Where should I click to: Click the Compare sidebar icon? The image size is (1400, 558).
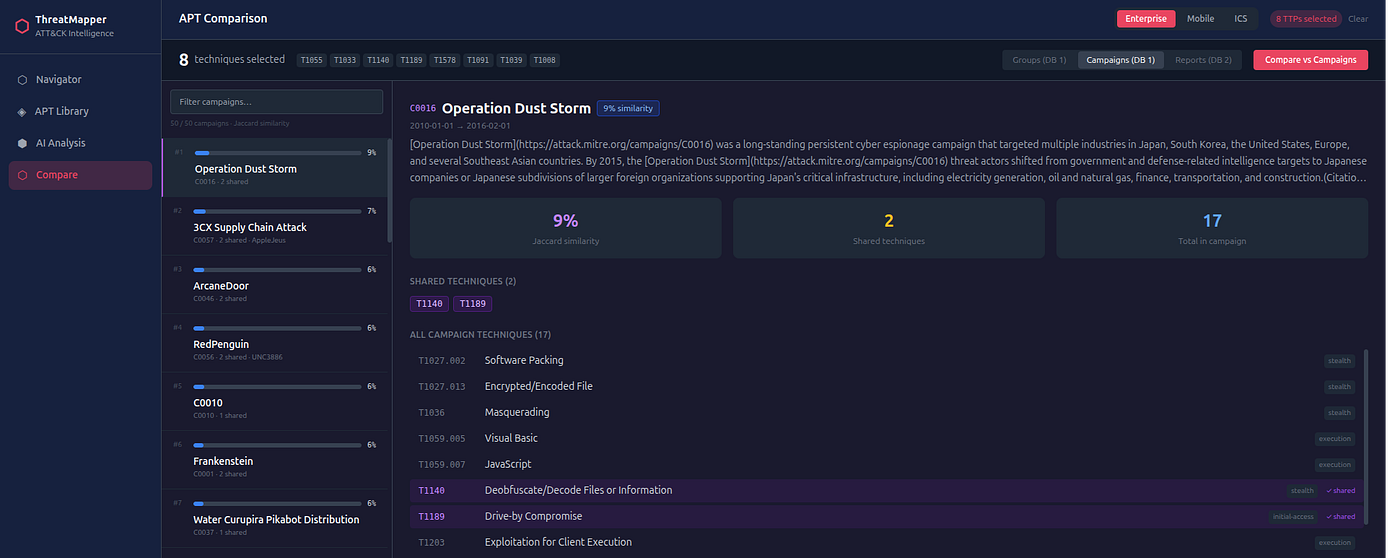[x=22, y=175]
